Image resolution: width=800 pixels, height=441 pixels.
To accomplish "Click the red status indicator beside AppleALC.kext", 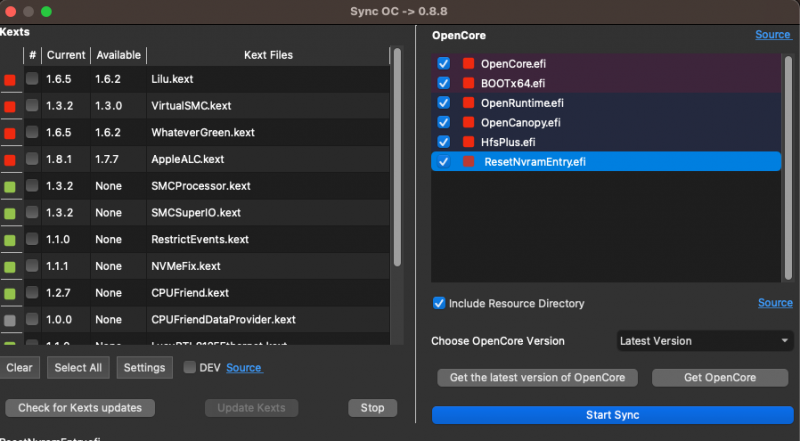I will [10, 159].
